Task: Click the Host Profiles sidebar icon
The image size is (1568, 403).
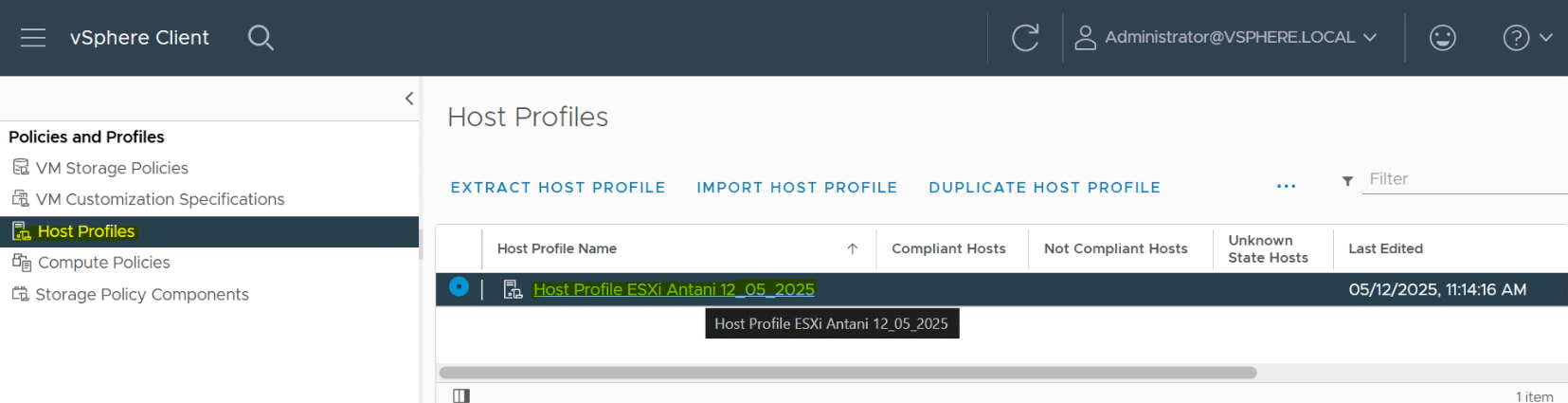Action: click(21, 231)
